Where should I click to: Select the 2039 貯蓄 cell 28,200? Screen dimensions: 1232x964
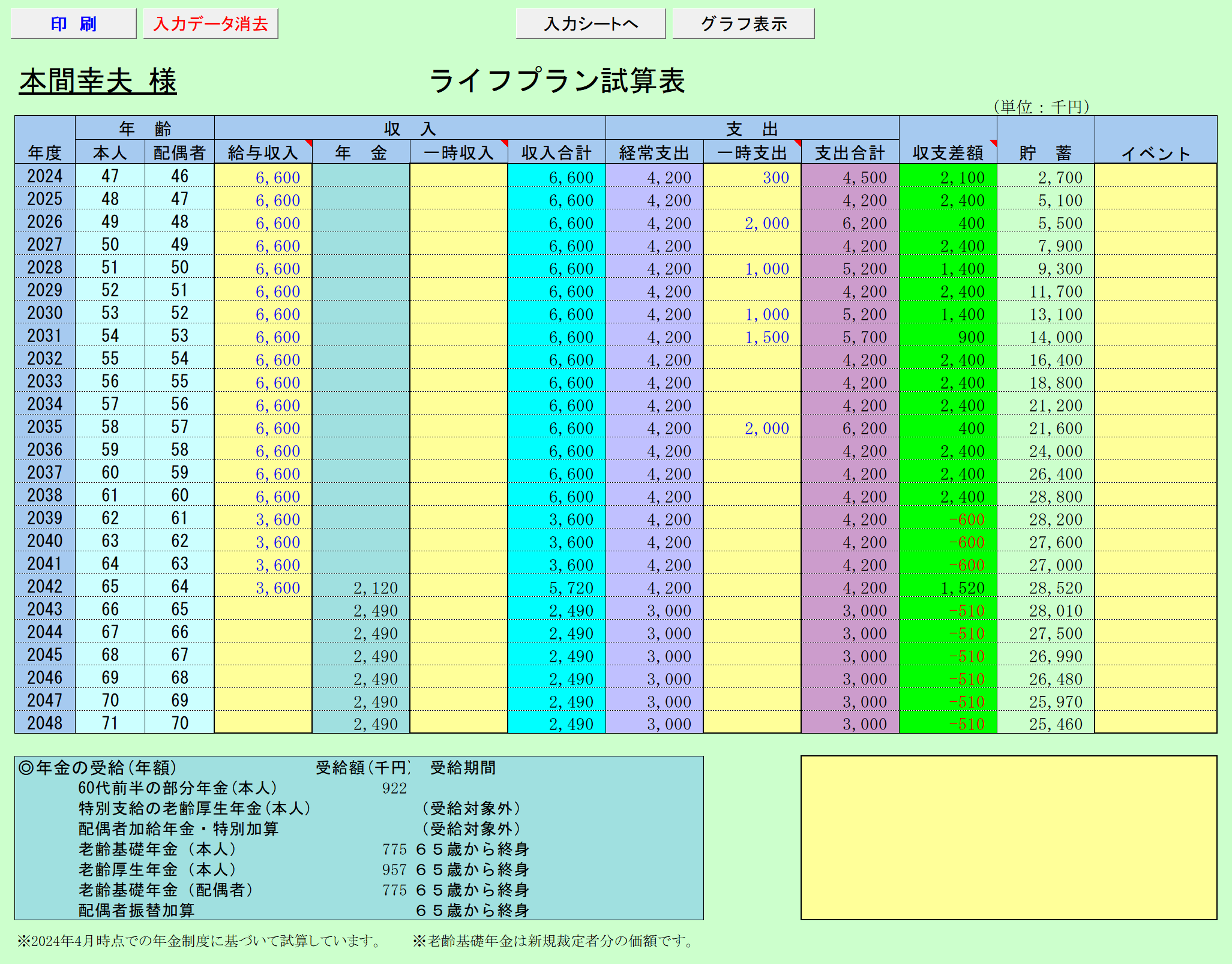tap(1045, 518)
